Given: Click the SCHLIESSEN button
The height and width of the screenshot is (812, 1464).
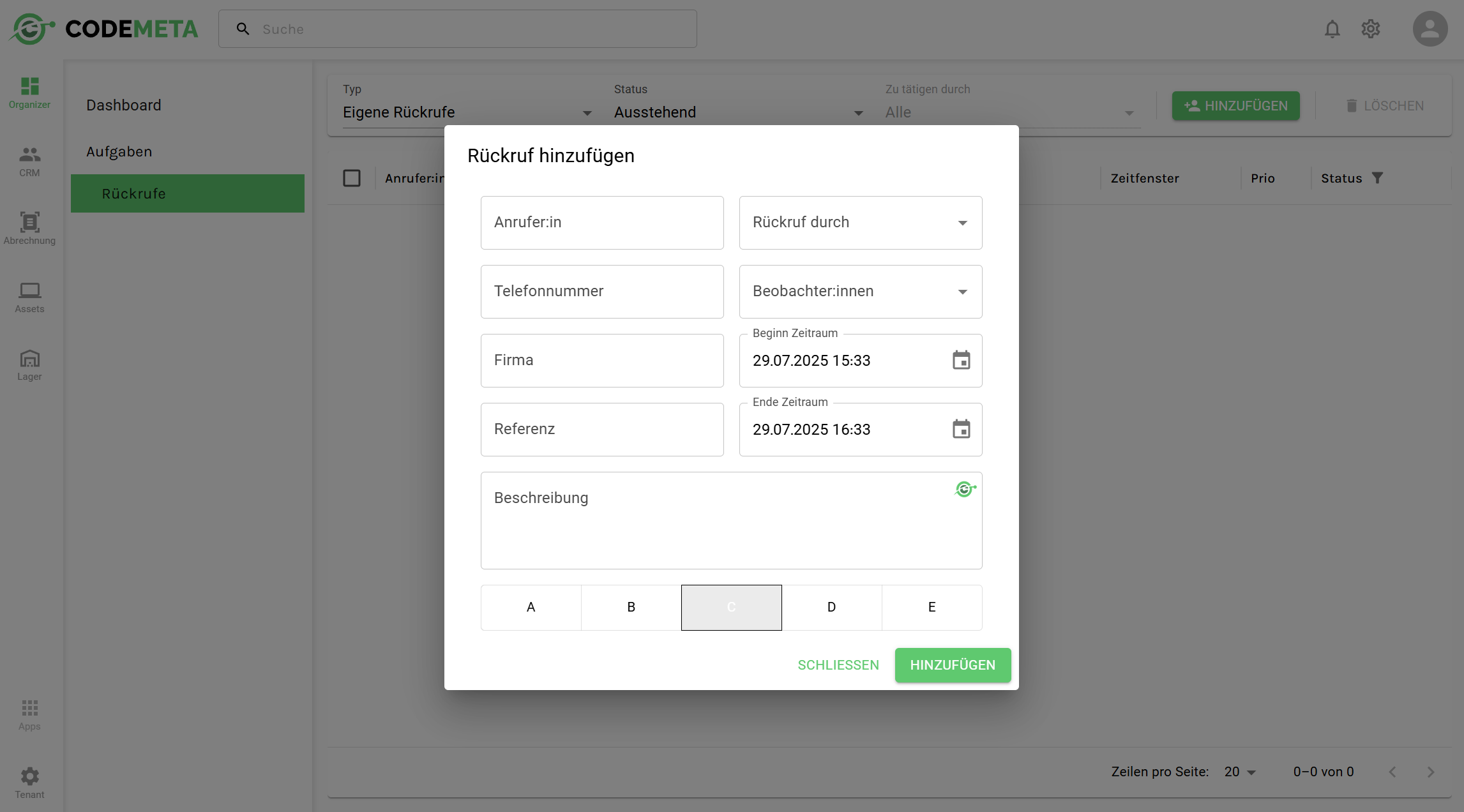Looking at the screenshot, I should (838, 665).
